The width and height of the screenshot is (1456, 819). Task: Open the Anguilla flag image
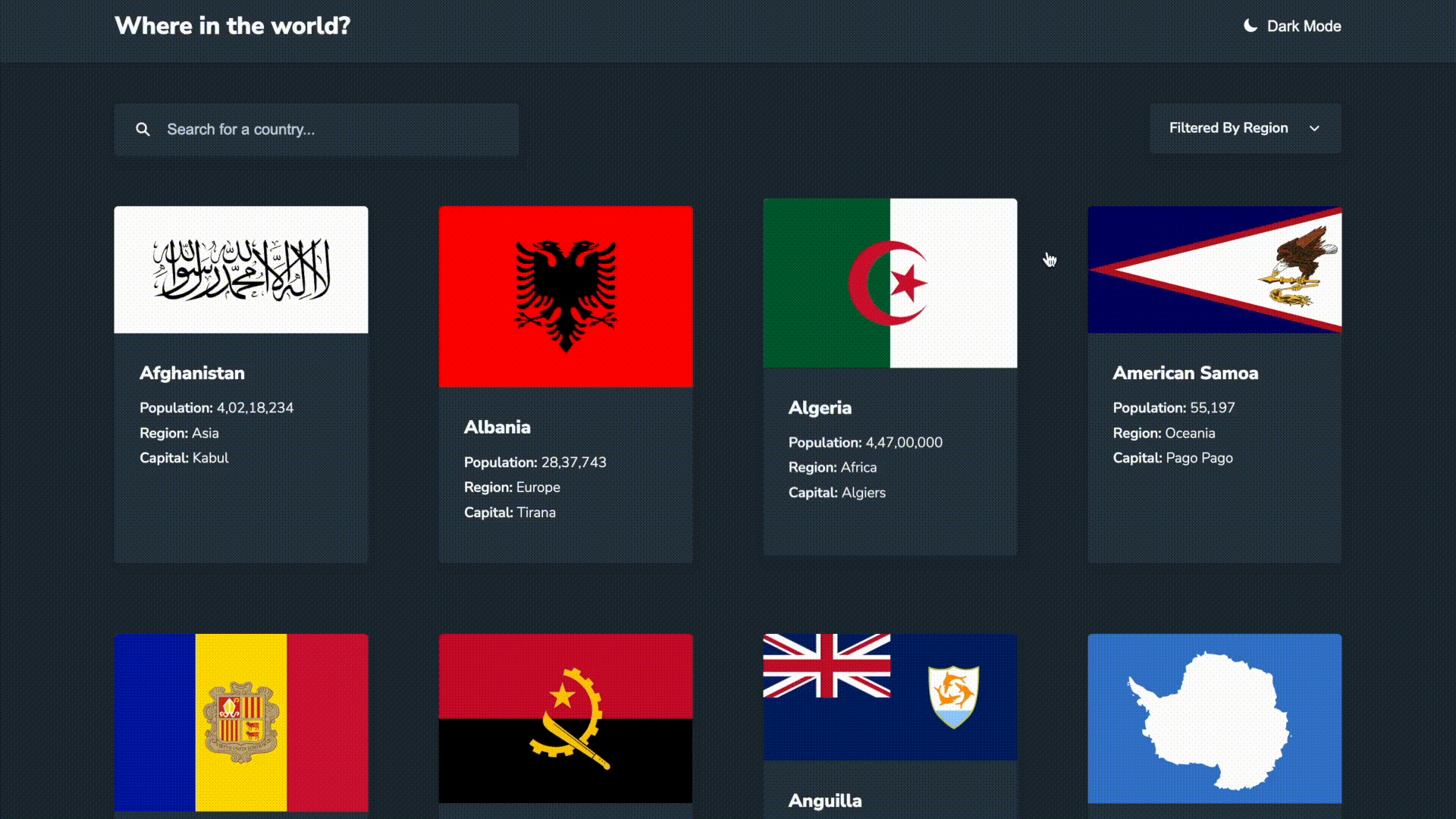890,697
